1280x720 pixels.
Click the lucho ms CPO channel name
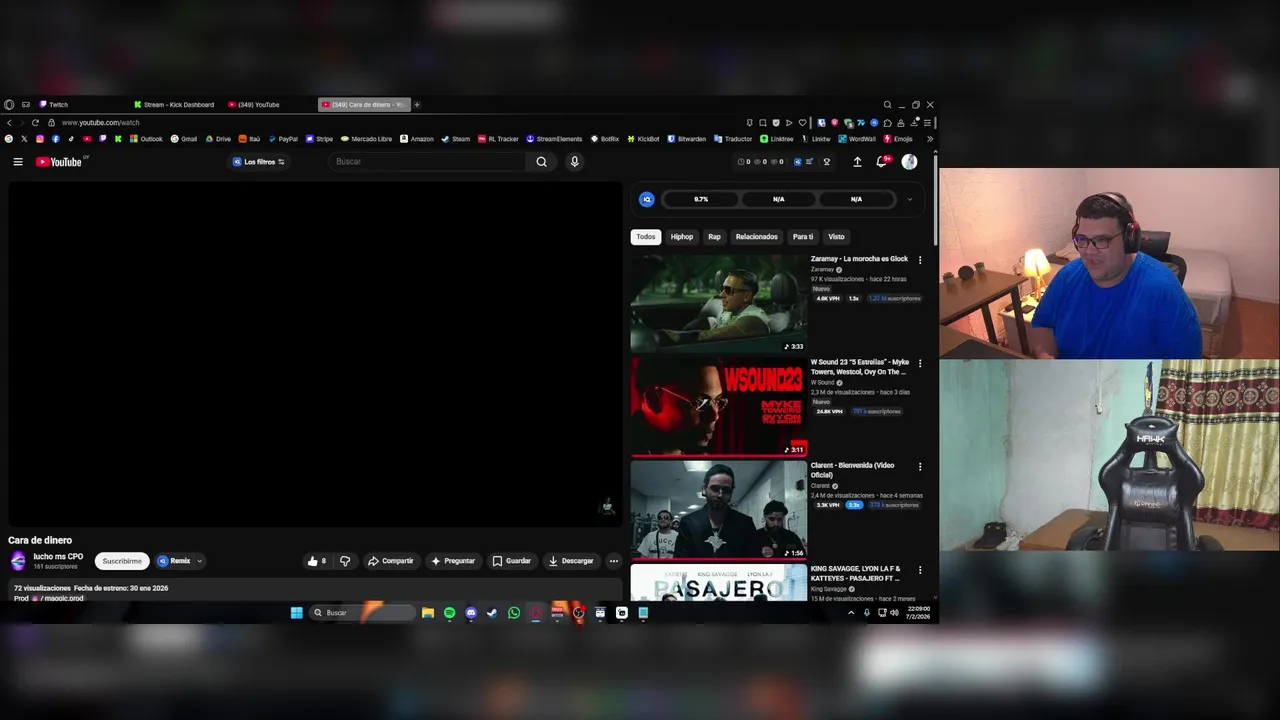58,557
